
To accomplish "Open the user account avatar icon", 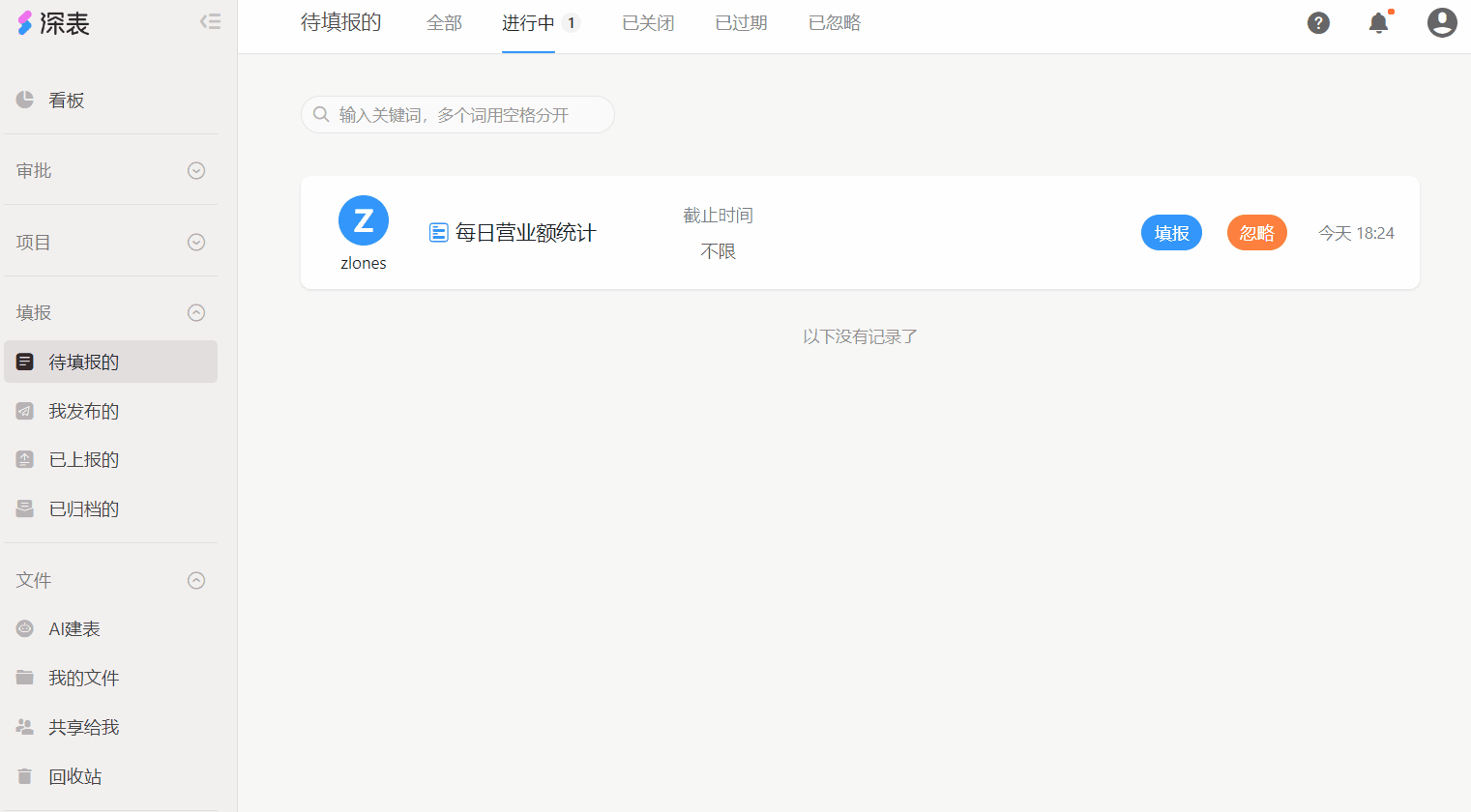I will [1441, 23].
